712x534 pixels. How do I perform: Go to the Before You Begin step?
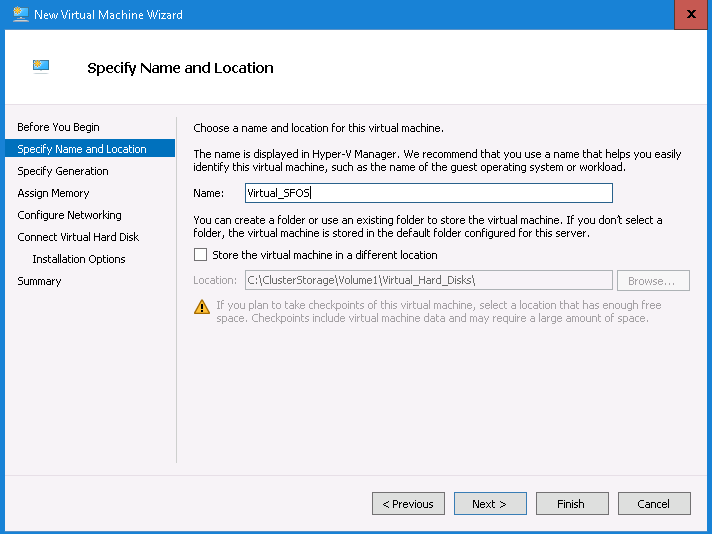point(58,127)
